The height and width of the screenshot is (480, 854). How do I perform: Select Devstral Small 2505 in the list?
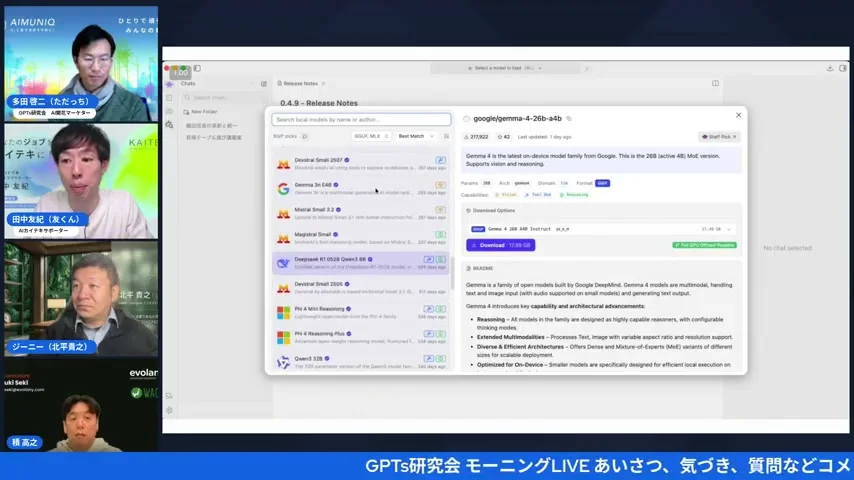(360, 288)
